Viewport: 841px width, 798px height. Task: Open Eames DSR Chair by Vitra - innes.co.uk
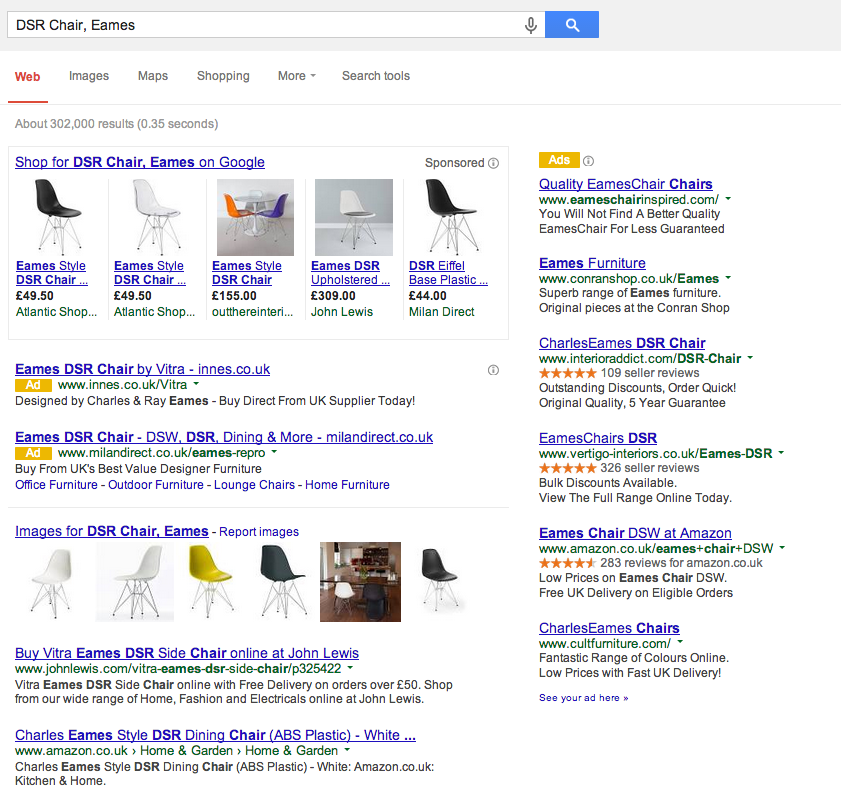click(143, 370)
